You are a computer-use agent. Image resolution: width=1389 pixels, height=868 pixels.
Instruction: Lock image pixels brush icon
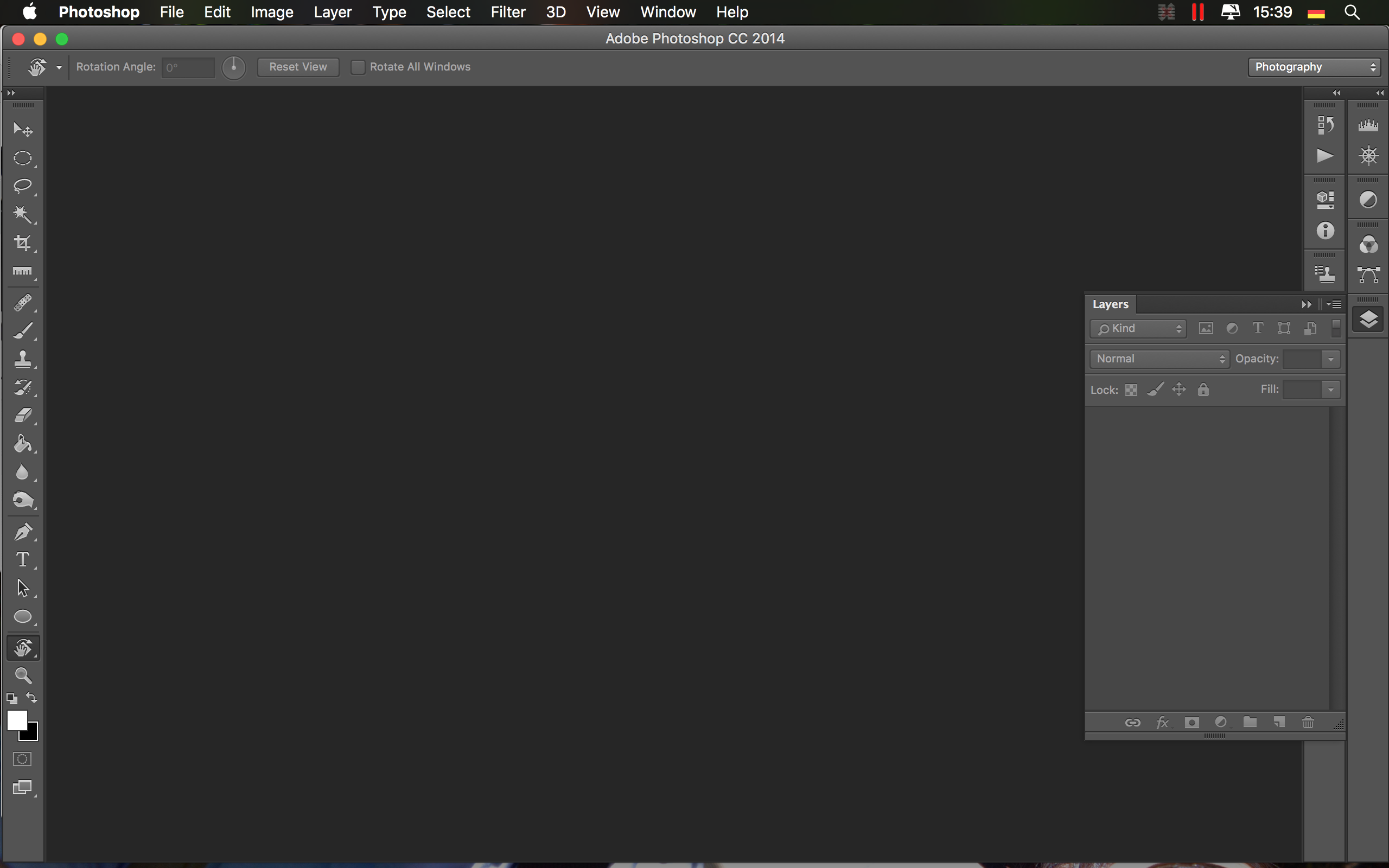(1155, 390)
